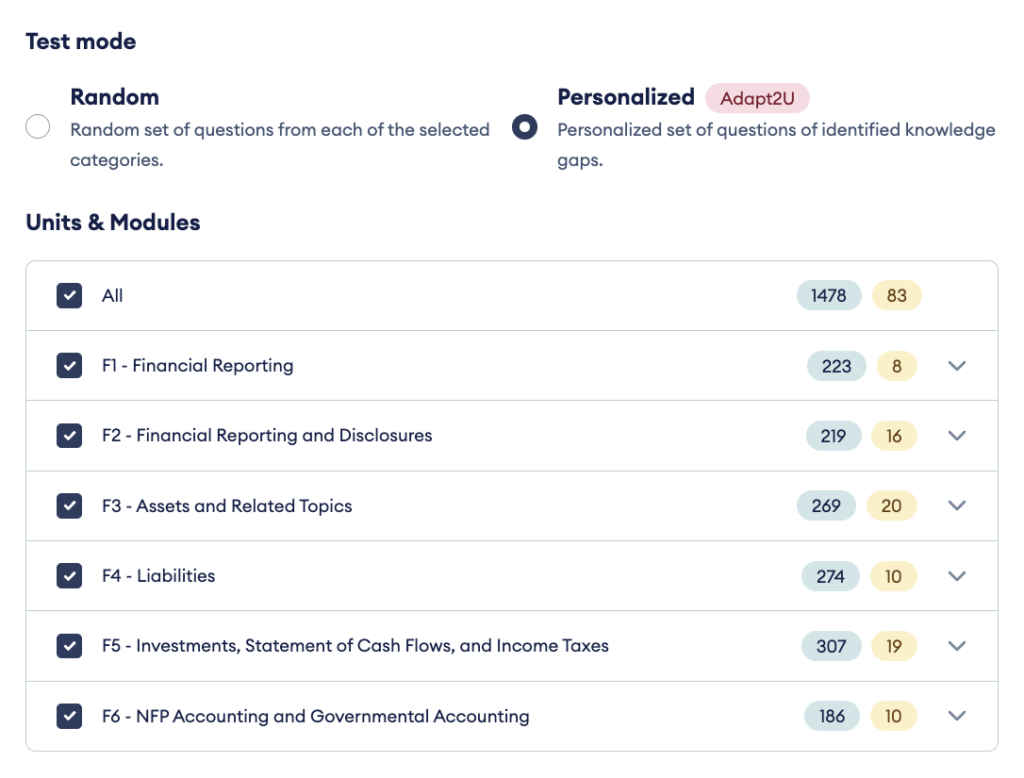Screen dimensions: 1024x778
Task: Expand F6 - NFP Accounting chevron
Action: click(957, 716)
